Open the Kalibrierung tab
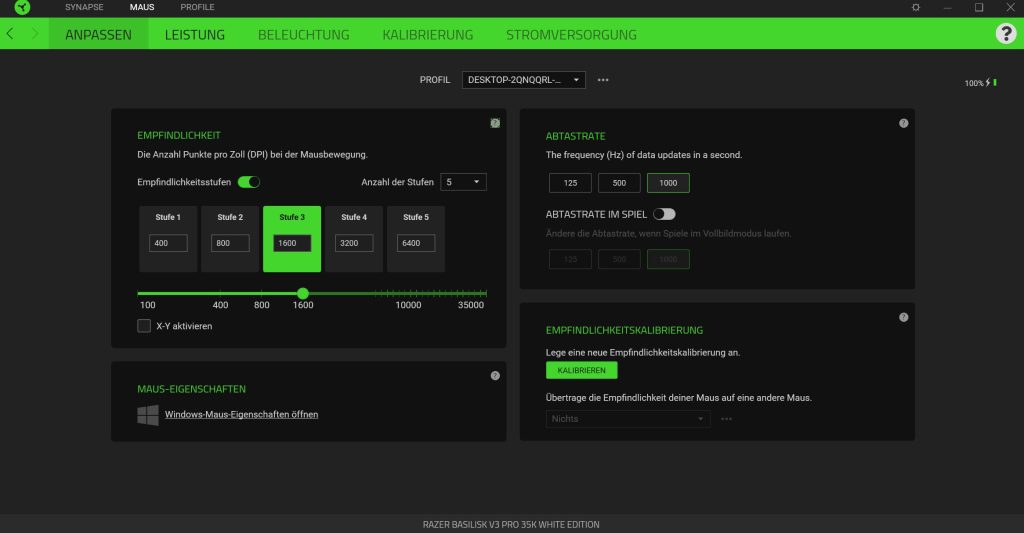This screenshot has width=1024, height=533. pyautogui.click(x=428, y=34)
